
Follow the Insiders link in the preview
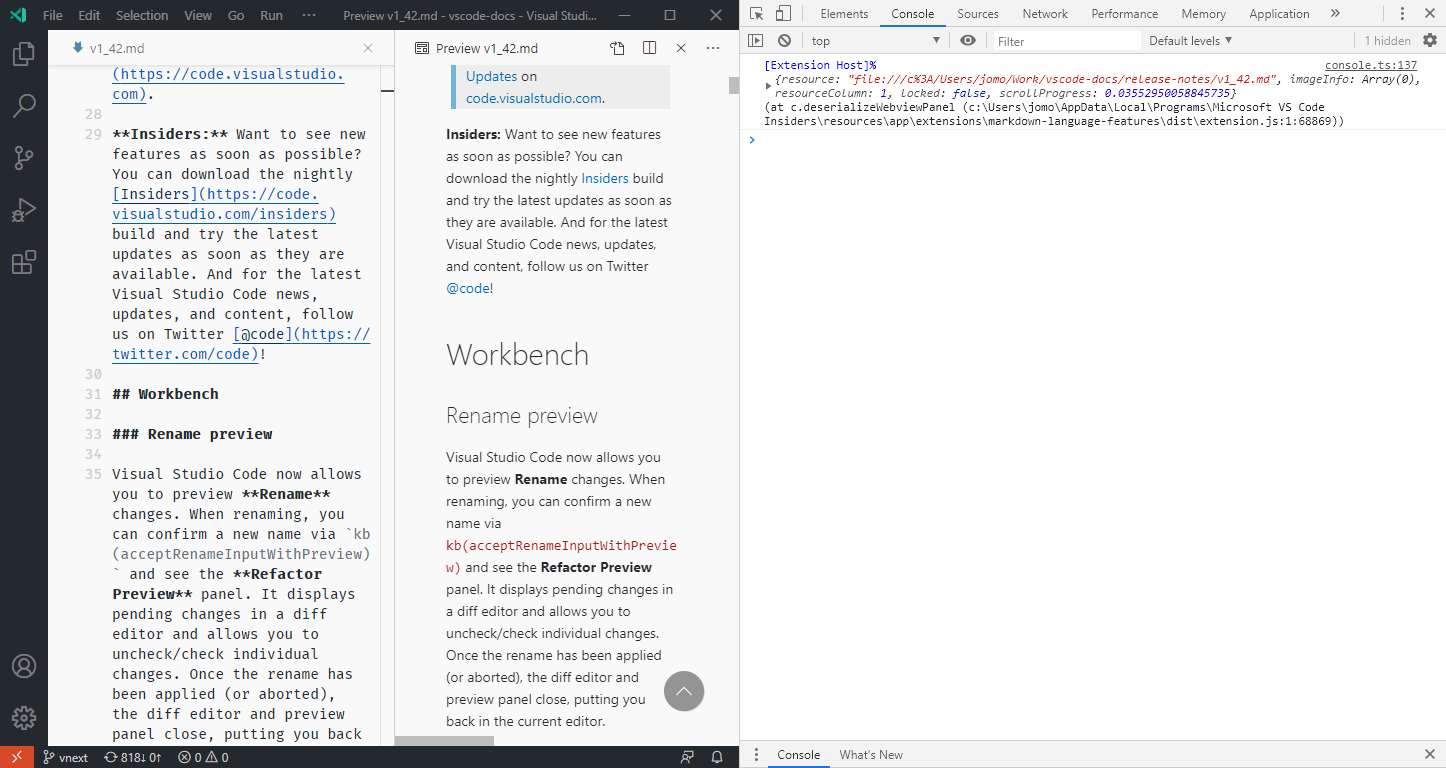[x=605, y=178]
